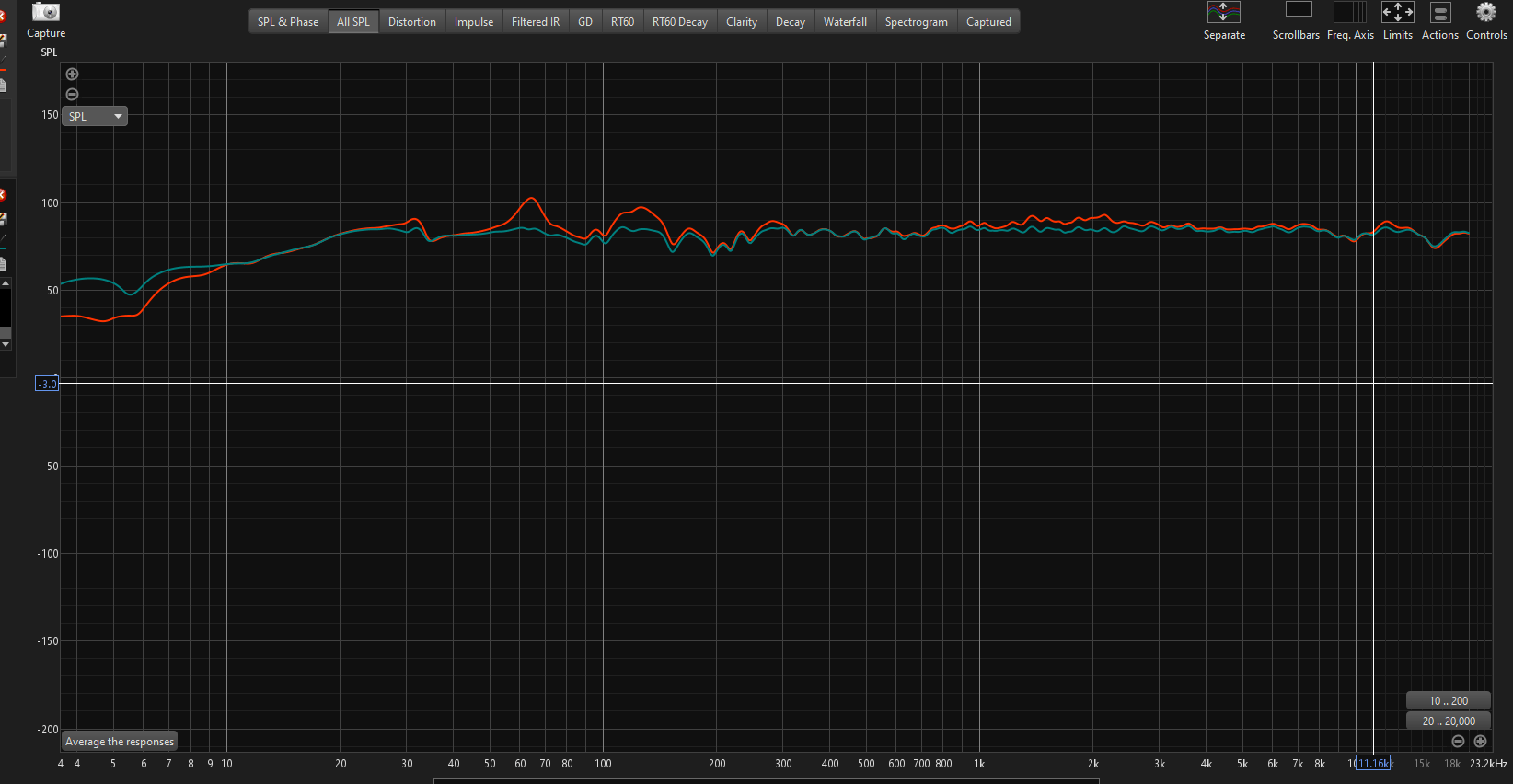Click the 1k frequency axis label
Screen dimensions: 1513x784
tap(979, 764)
